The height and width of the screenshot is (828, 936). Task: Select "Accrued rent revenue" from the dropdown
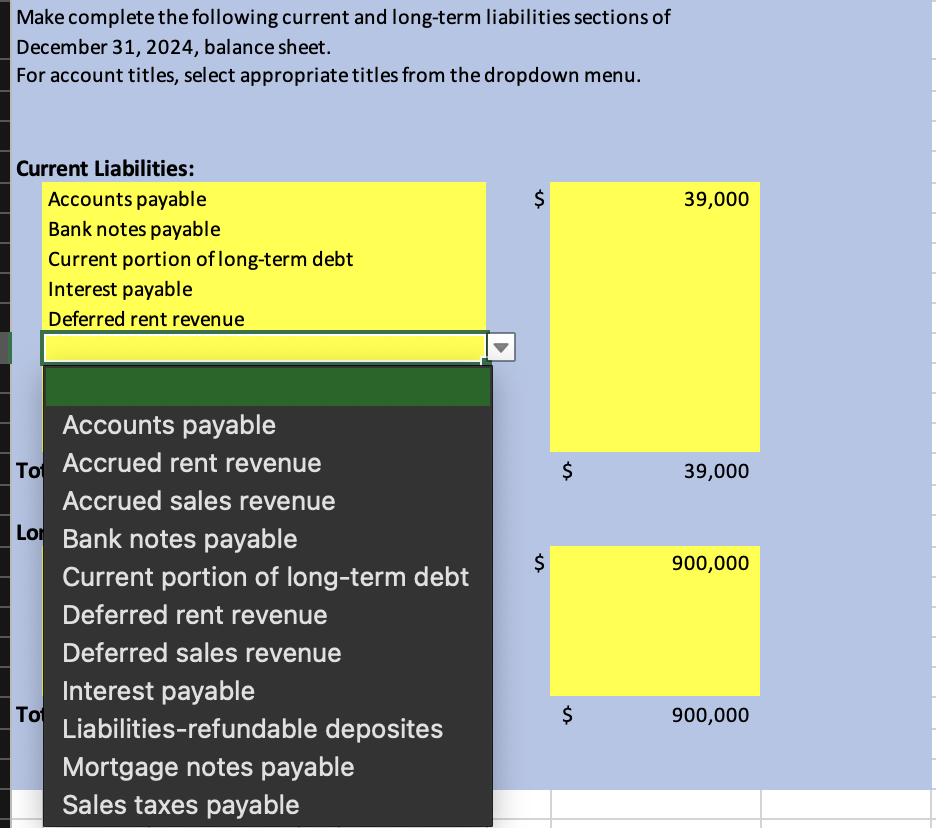191,462
